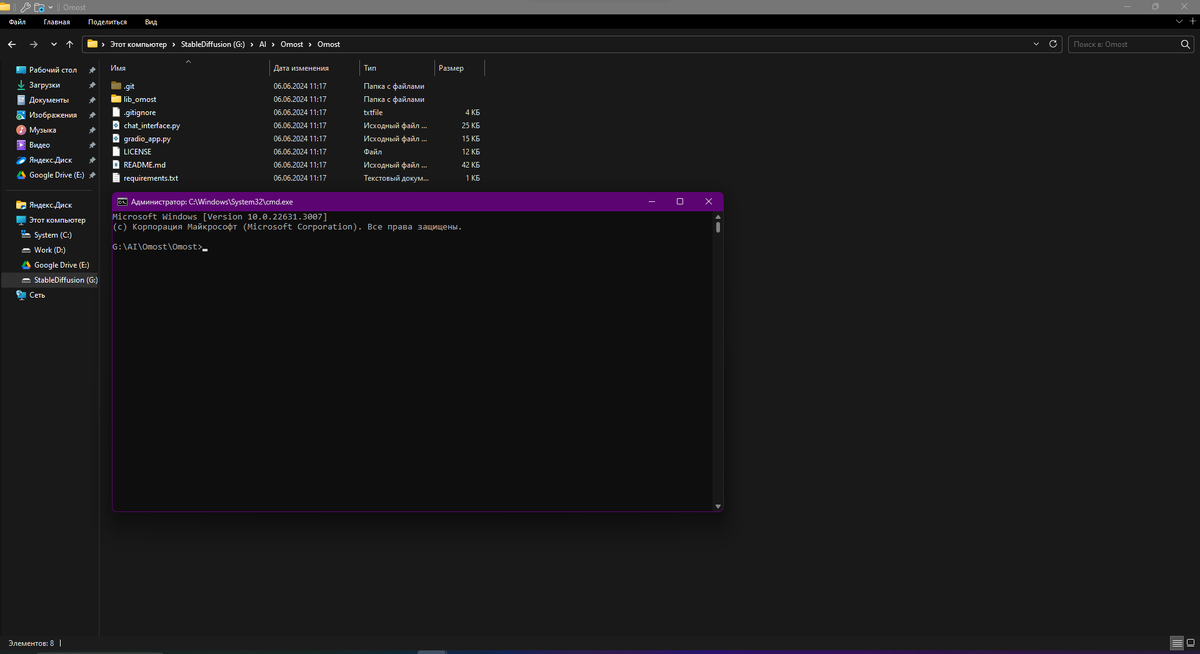Open the recent locations dropdown arrow
Viewport: 1200px width, 654px height.
point(53,44)
